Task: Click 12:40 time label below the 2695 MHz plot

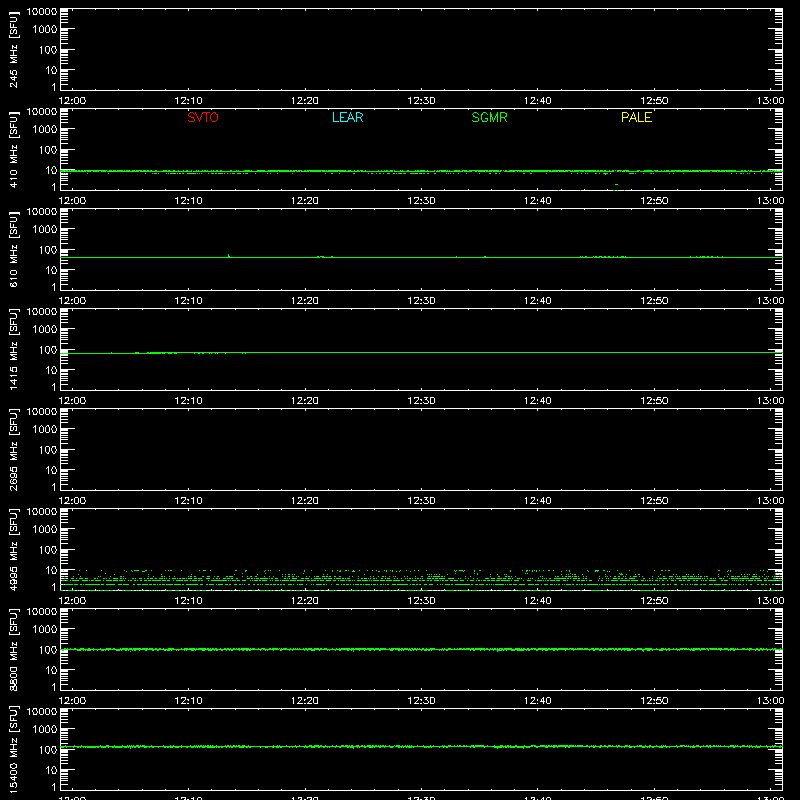Action: pos(538,501)
